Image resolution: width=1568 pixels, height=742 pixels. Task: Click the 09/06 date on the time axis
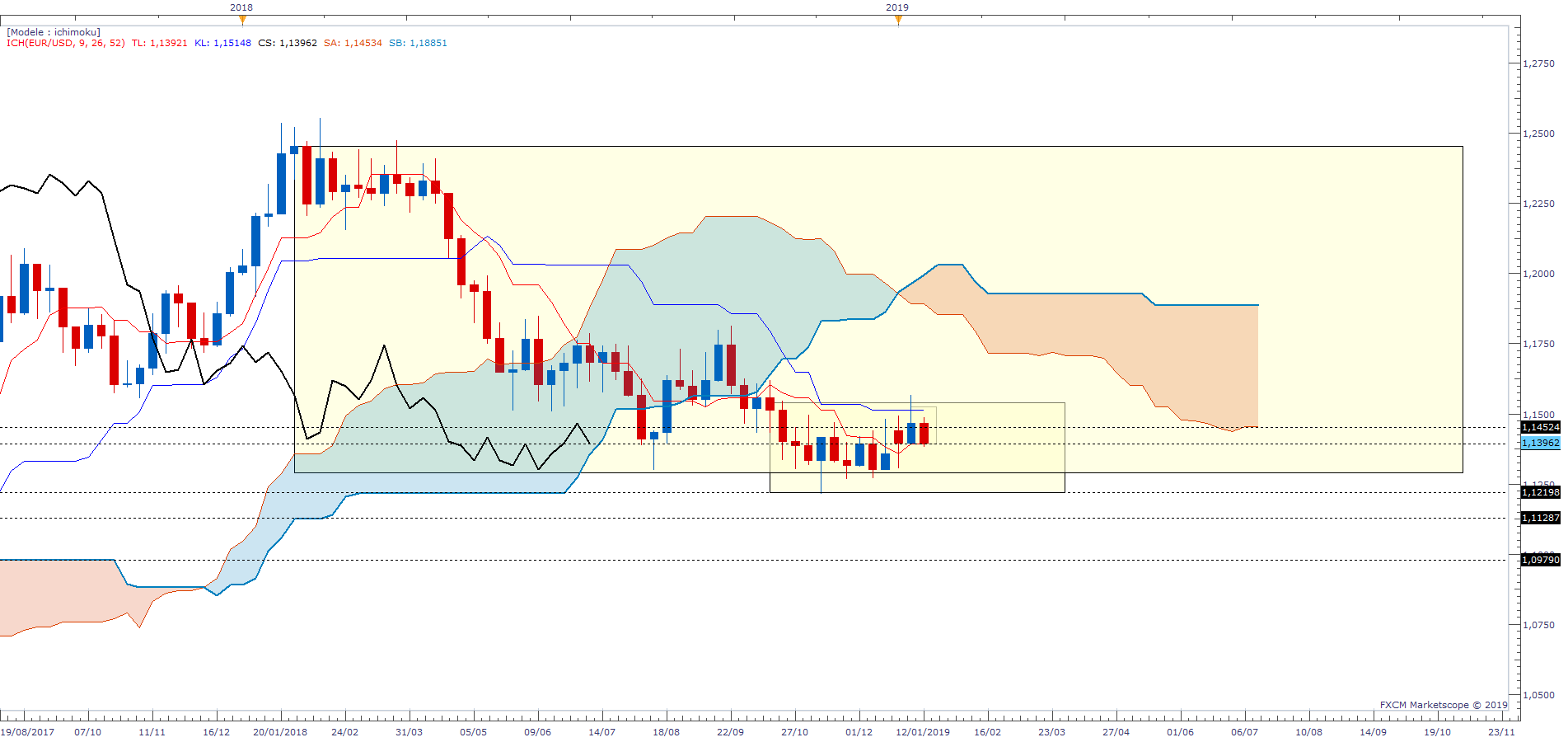click(x=538, y=732)
